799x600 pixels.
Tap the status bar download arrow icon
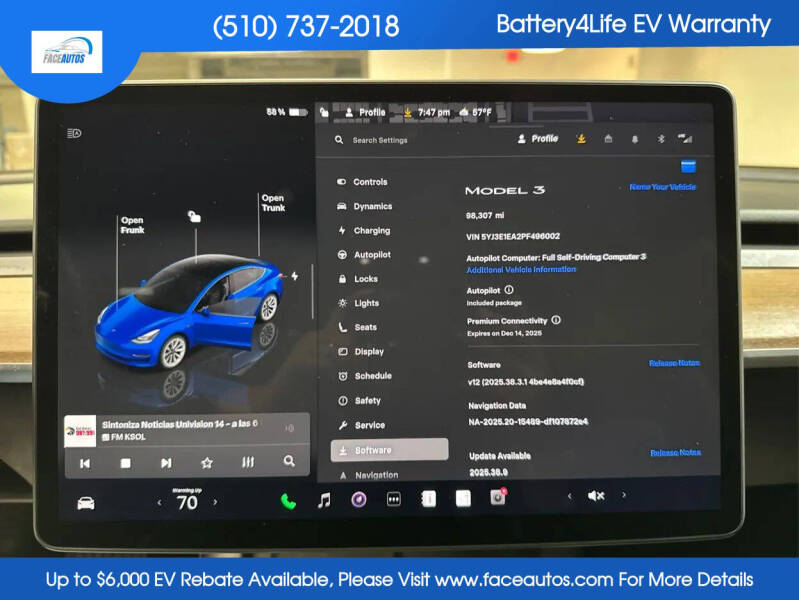coord(408,113)
